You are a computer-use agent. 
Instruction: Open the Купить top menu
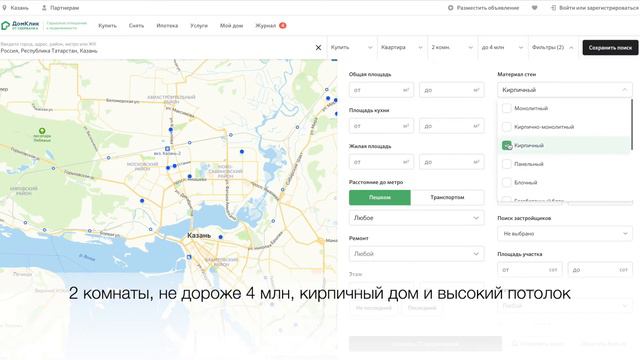107,26
